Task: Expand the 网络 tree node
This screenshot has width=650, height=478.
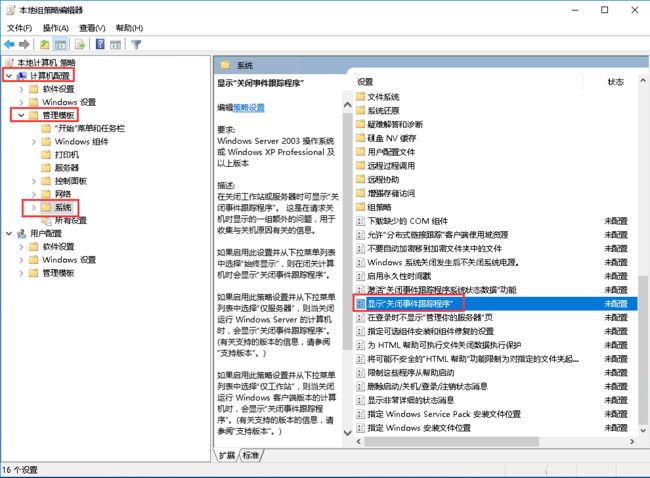Action: click(34, 194)
